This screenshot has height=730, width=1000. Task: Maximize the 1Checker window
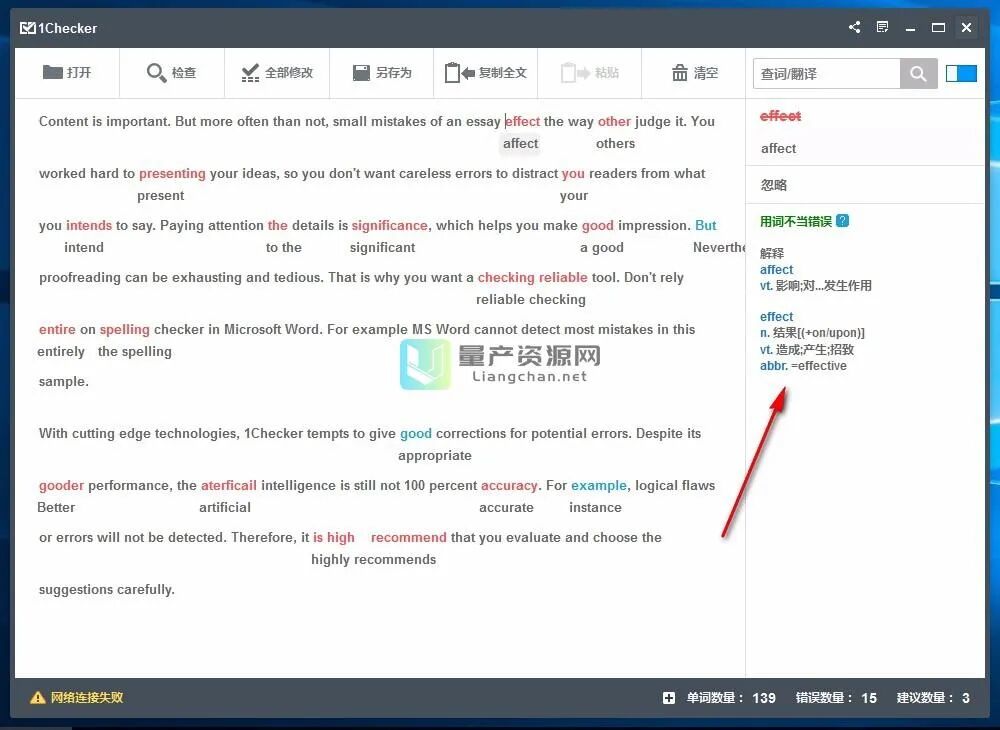click(x=938, y=27)
